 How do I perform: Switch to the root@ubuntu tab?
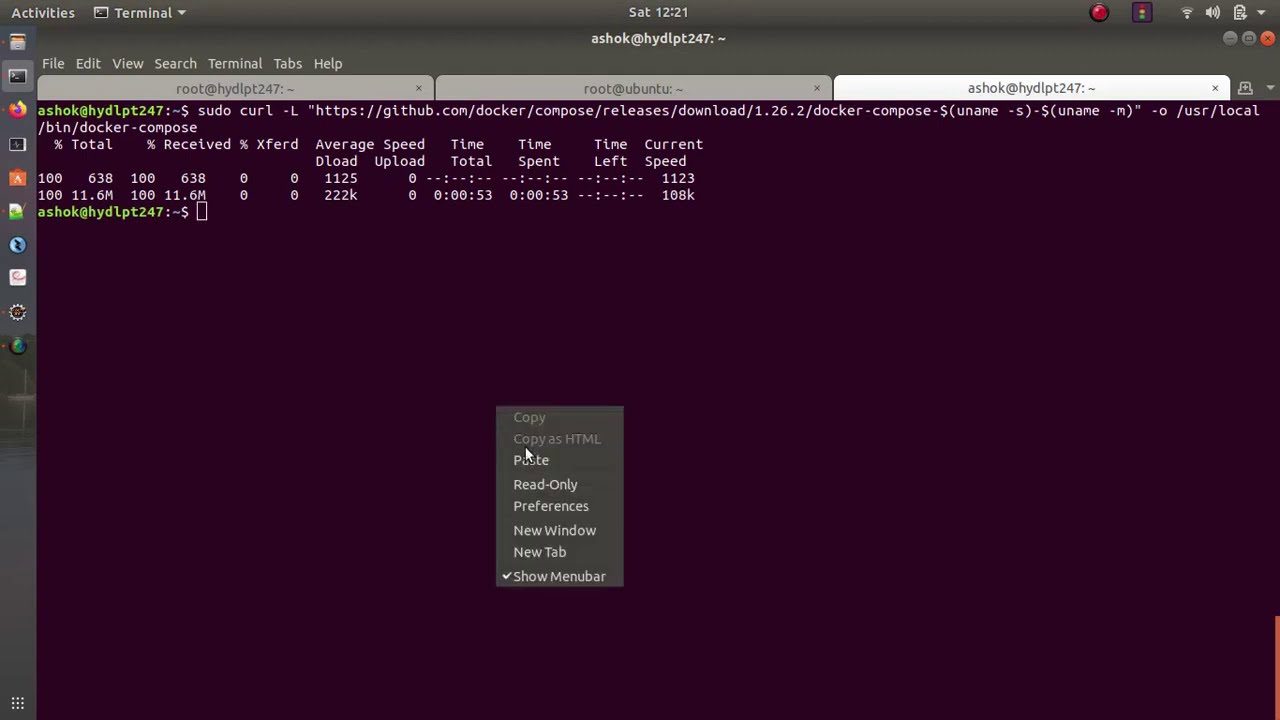633,88
